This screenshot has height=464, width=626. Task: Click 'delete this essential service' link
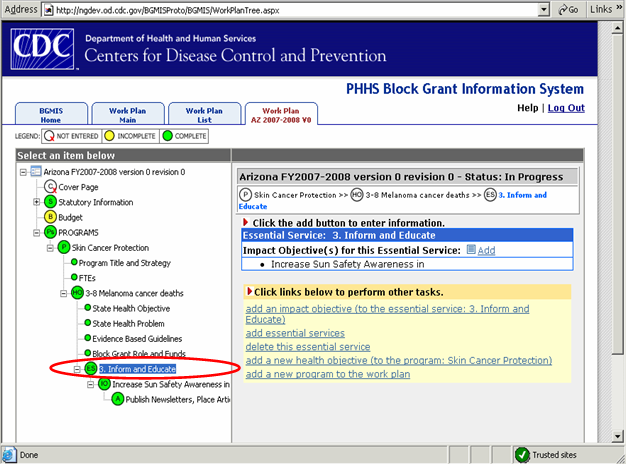pos(308,347)
